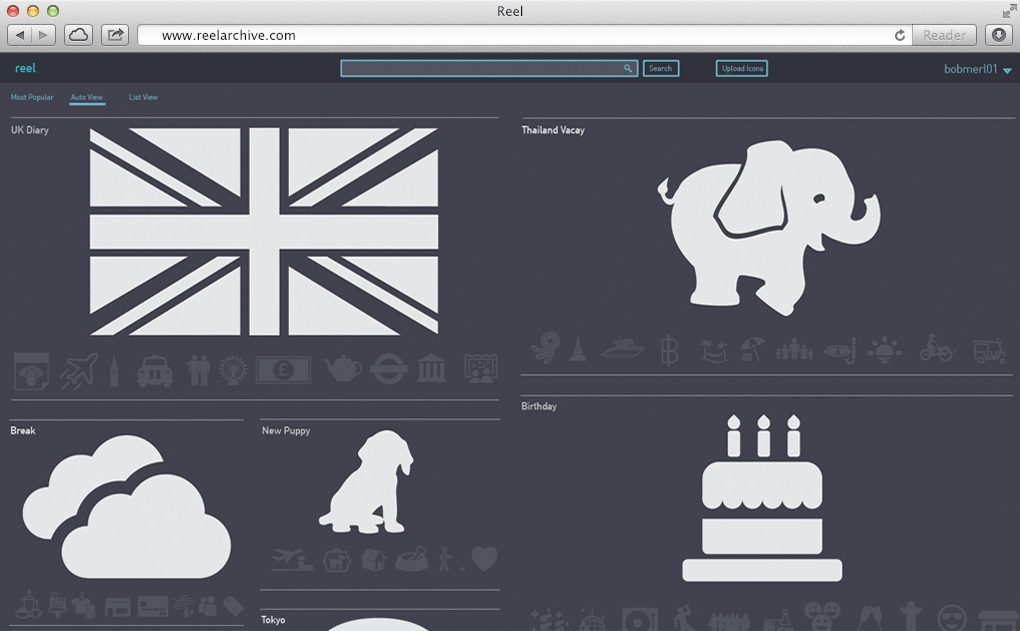
Task: Click the sunset icon
Action: tap(885, 351)
